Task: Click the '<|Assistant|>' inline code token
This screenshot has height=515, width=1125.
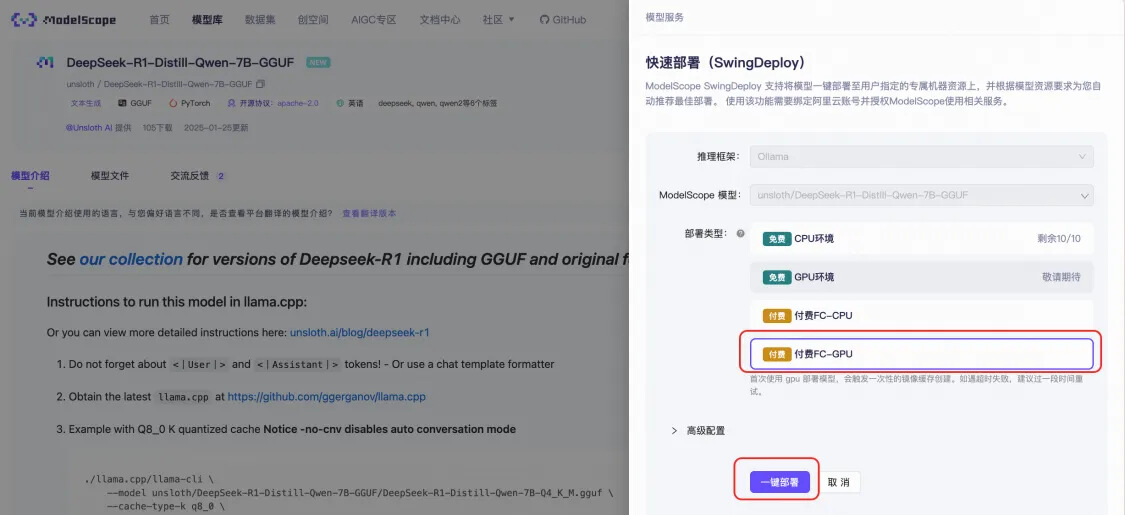Action: coord(298,364)
